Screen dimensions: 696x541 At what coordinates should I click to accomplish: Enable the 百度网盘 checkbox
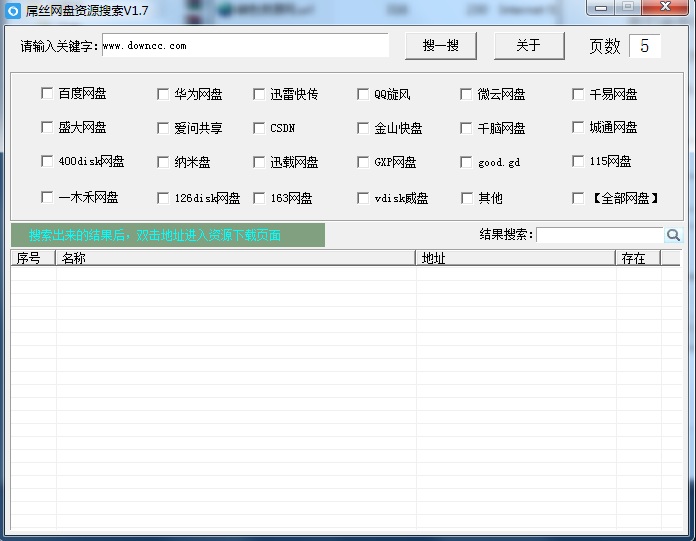(47, 93)
